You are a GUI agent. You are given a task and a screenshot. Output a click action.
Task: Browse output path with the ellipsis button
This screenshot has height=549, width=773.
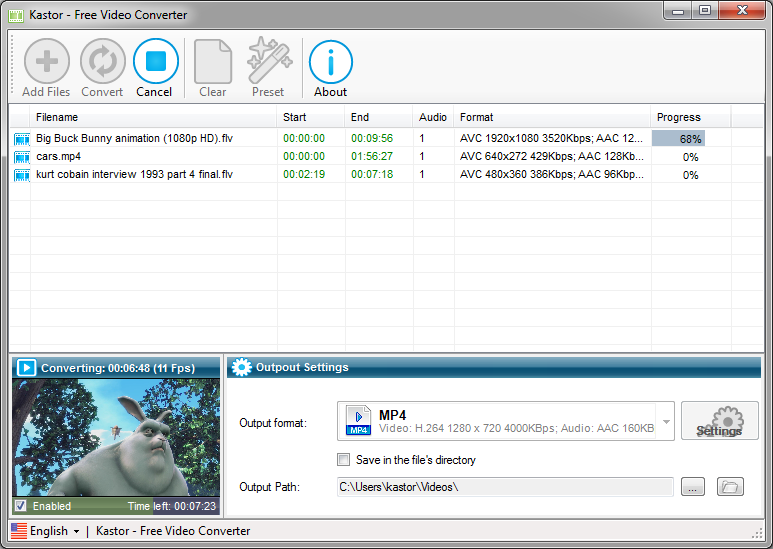click(693, 487)
